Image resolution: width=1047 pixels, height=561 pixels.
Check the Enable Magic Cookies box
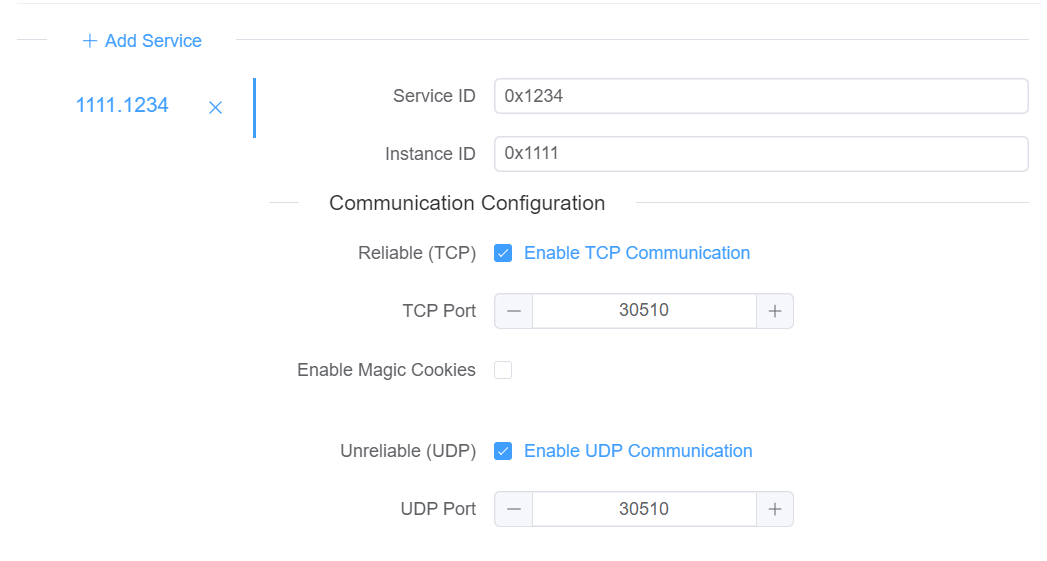tap(503, 370)
